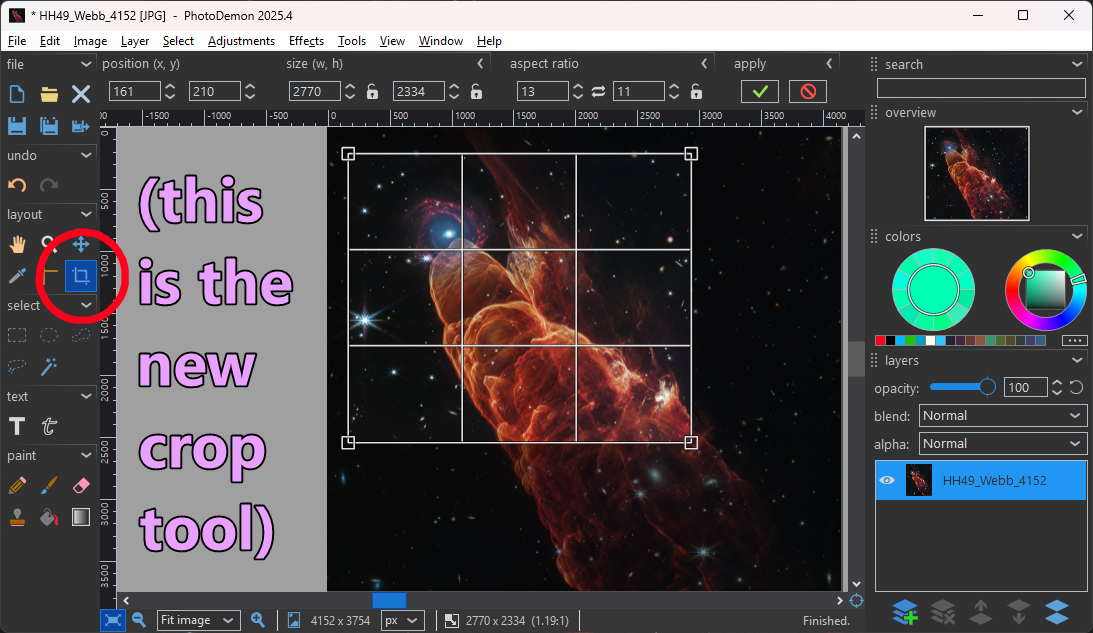Select the Clone stamp tool
Image resolution: width=1093 pixels, height=633 pixels.
(x=17, y=517)
